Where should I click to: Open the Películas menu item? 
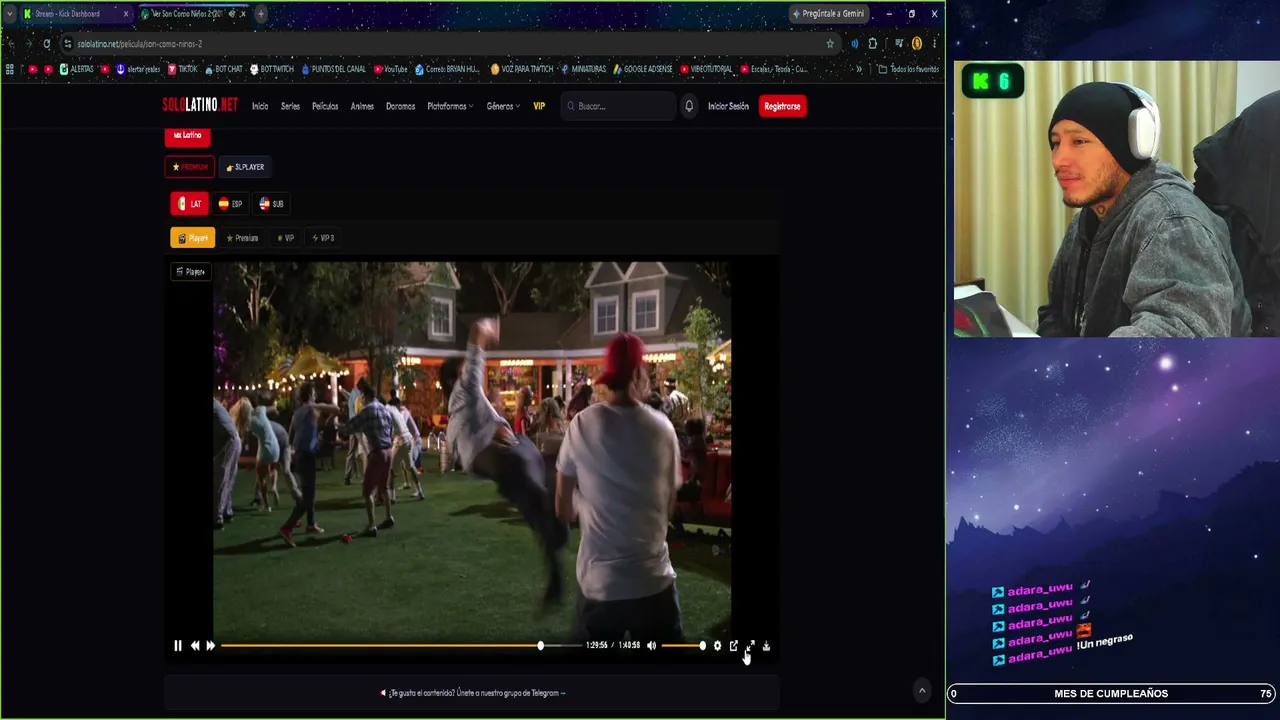[x=325, y=106]
